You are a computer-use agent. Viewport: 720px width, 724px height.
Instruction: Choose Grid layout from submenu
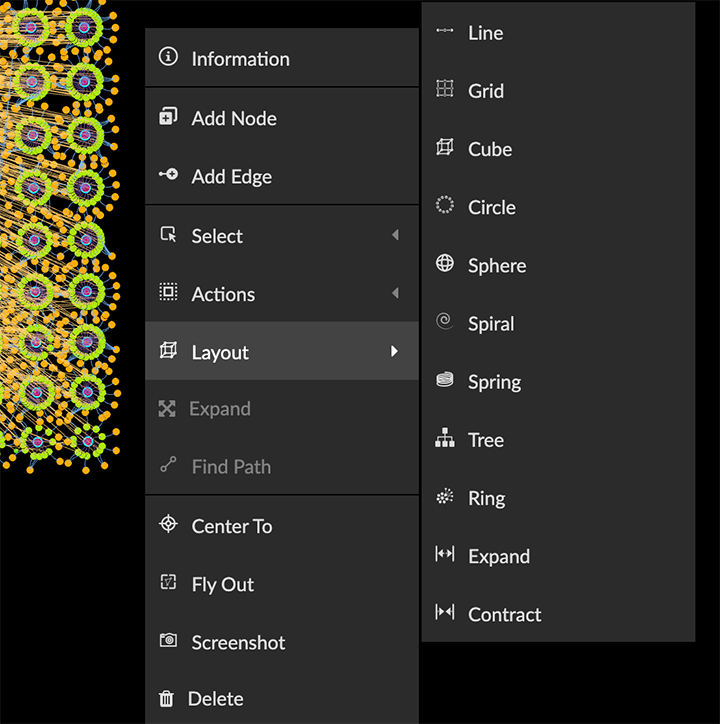coord(486,91)
